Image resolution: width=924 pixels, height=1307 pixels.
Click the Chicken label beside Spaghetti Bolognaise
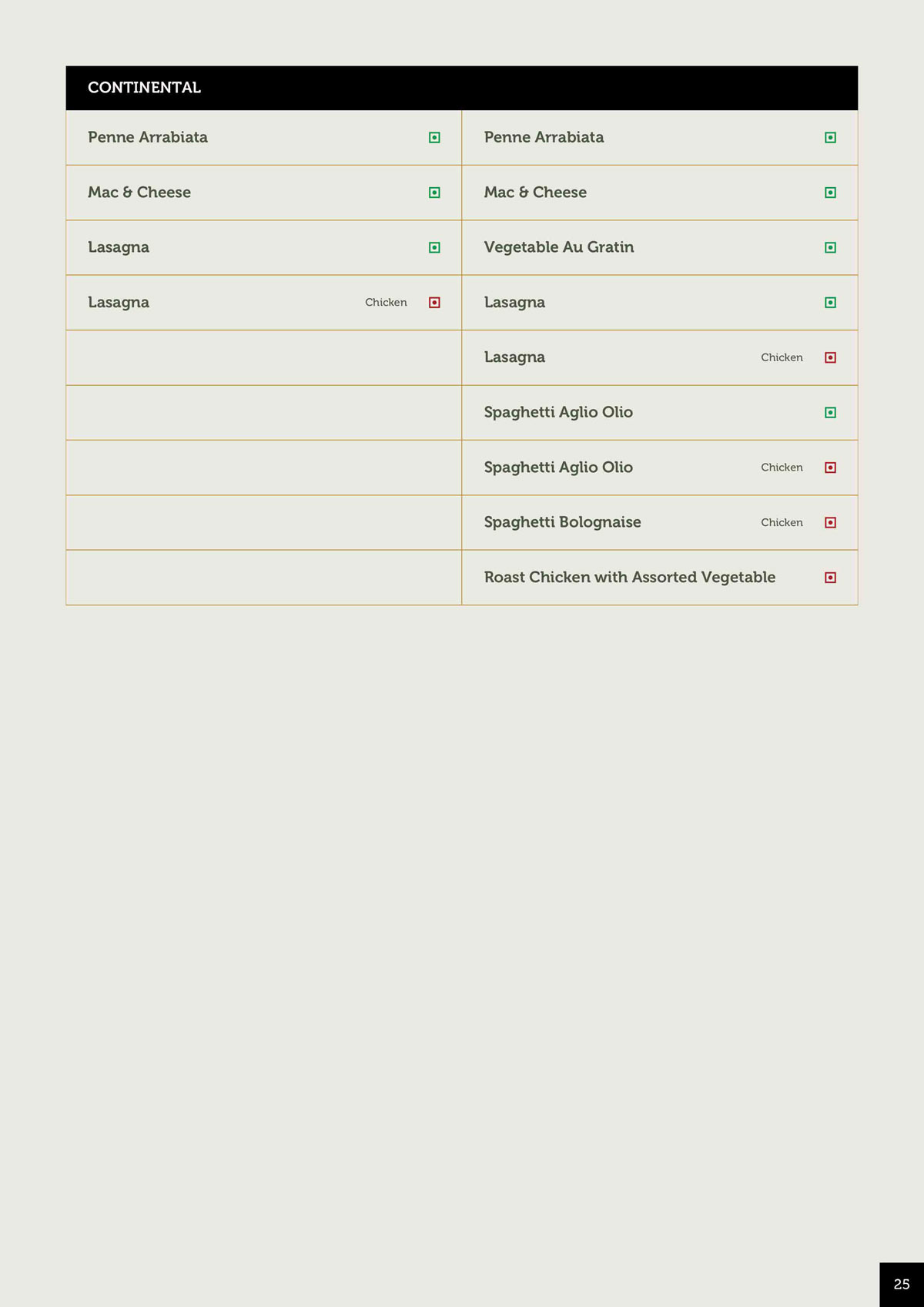coord(782,522)
